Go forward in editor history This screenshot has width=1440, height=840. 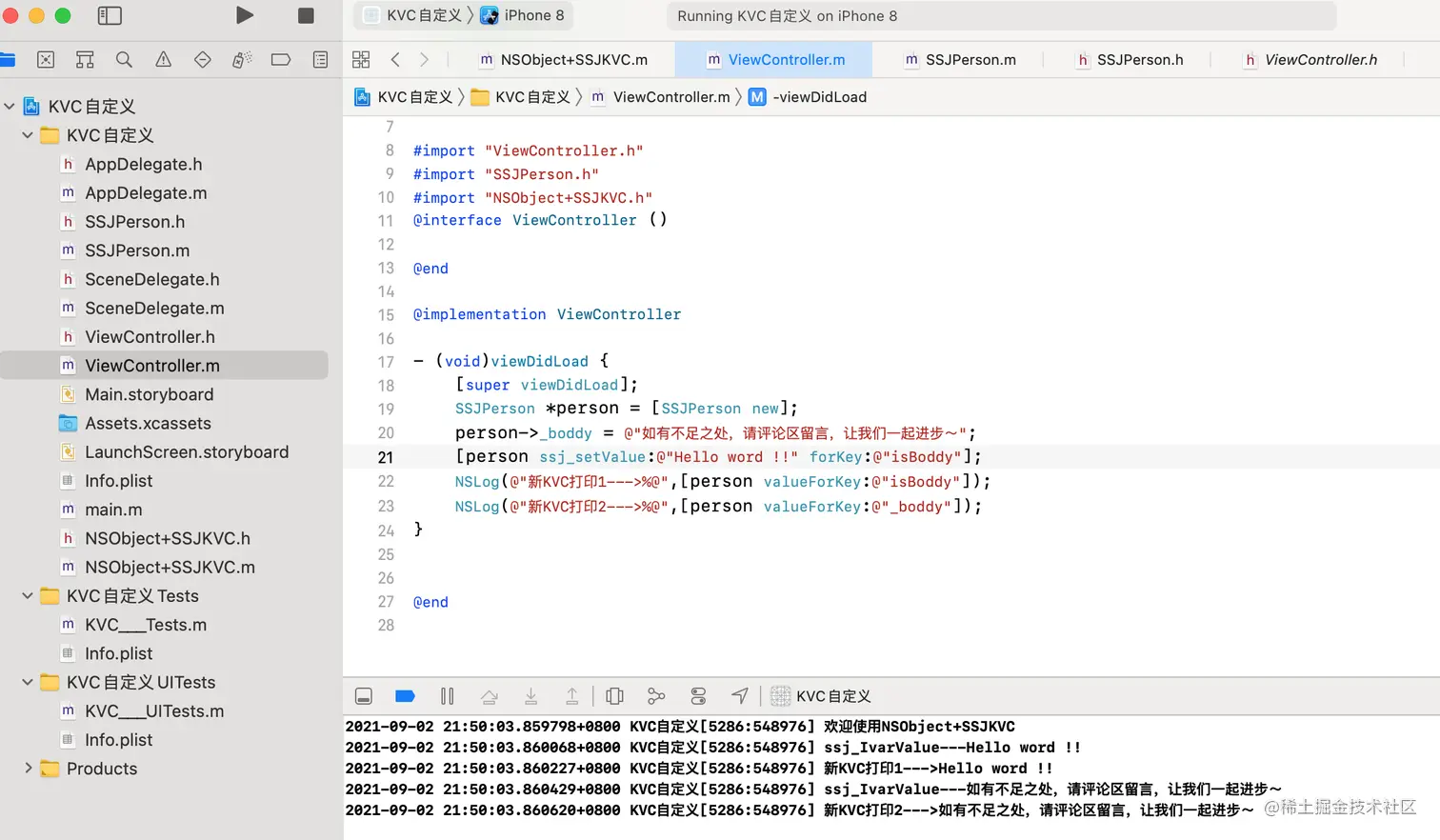425,59
